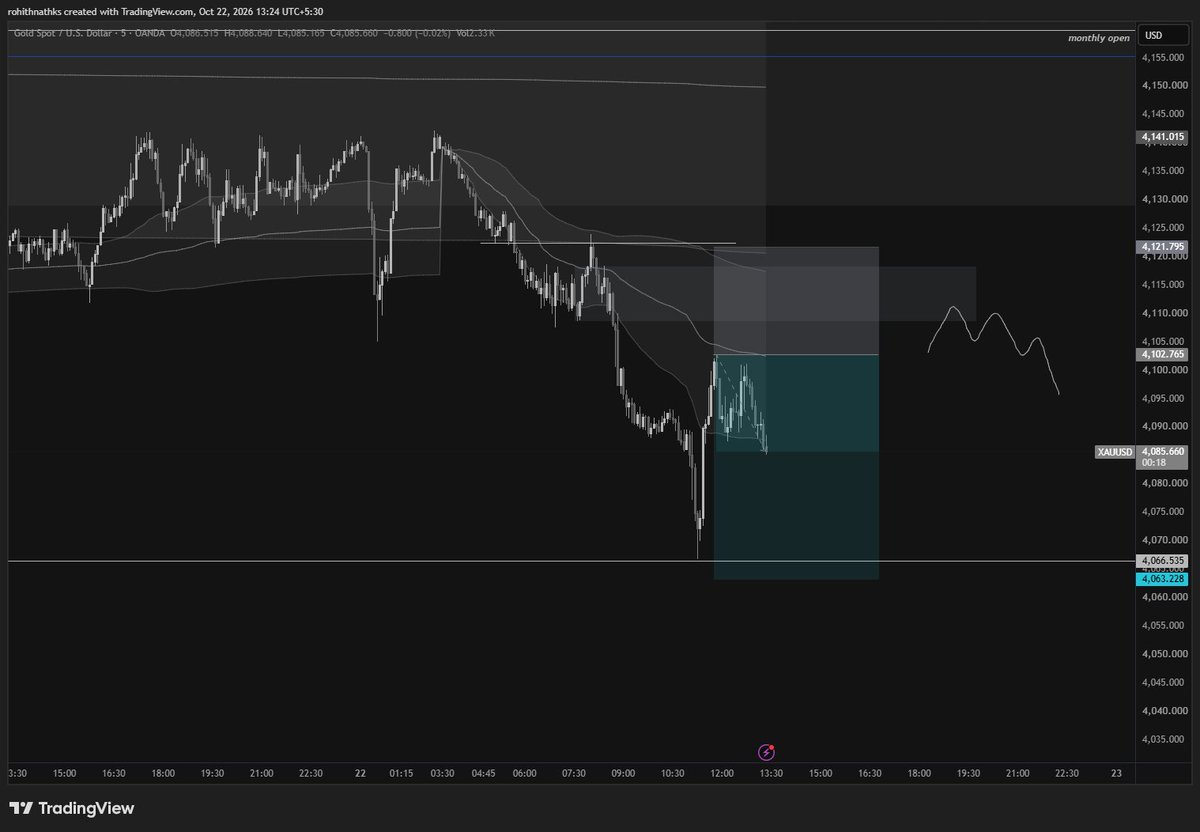Screen dimensions: 1200x832
Task: Click the 'monthly open' line label
Action: 1099,38
